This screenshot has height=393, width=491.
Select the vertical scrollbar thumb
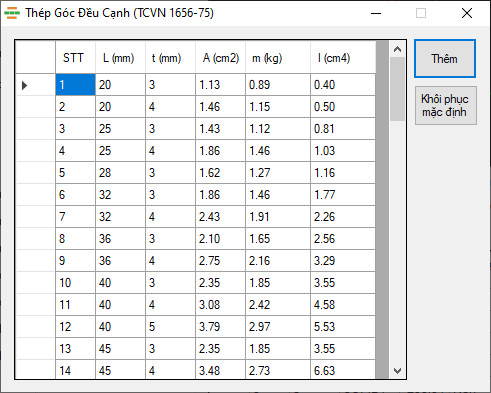point(397,89)
